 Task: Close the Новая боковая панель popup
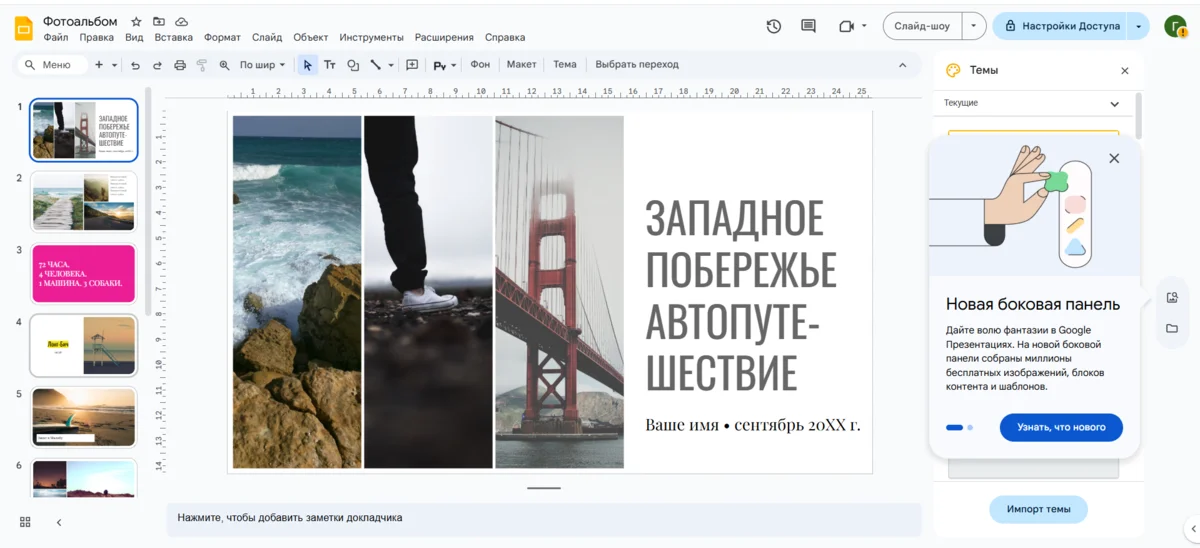(x=1114, y=158)
